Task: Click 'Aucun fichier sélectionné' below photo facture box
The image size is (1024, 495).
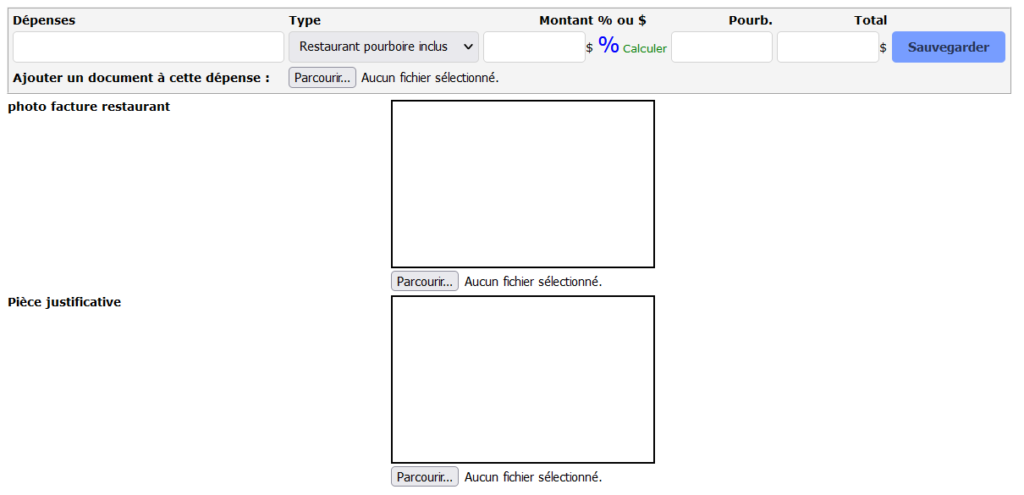Action: click(533, 282)
